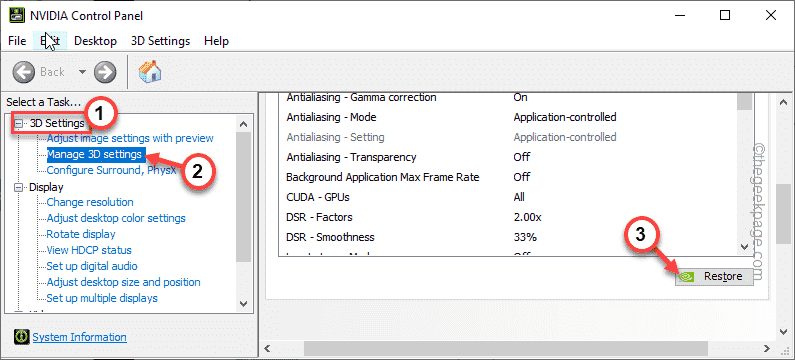Click the settings list scroll down arrow

click(x=745, y=247)
